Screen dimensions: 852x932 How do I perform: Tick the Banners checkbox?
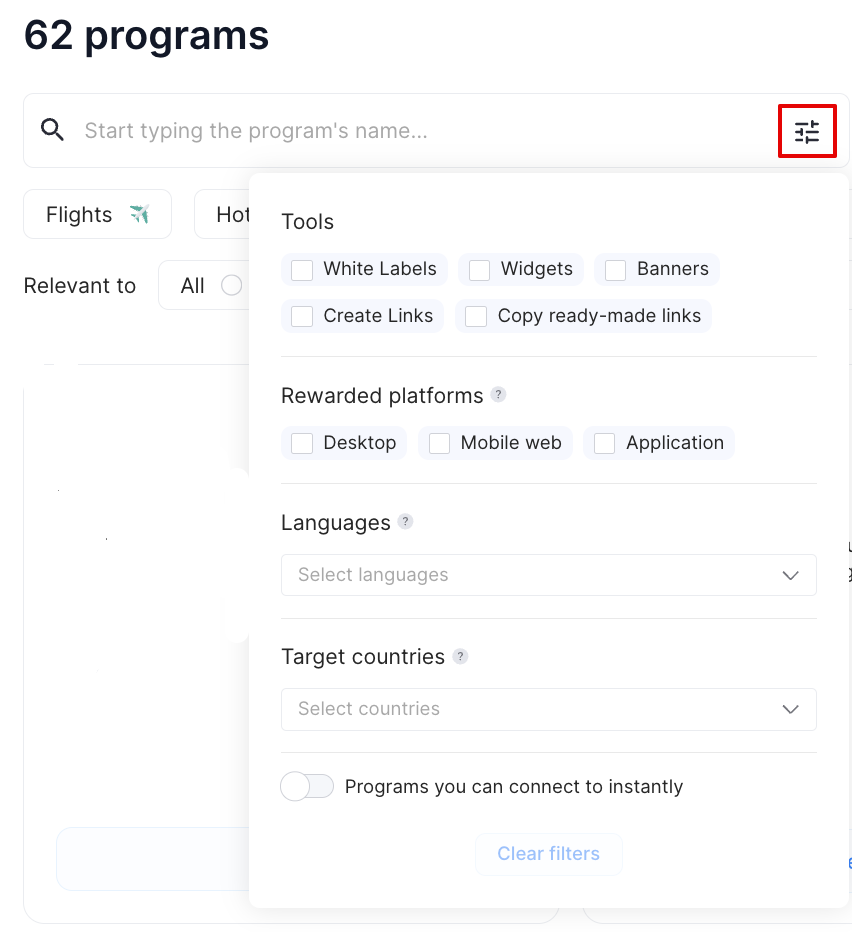pos(616,270)
